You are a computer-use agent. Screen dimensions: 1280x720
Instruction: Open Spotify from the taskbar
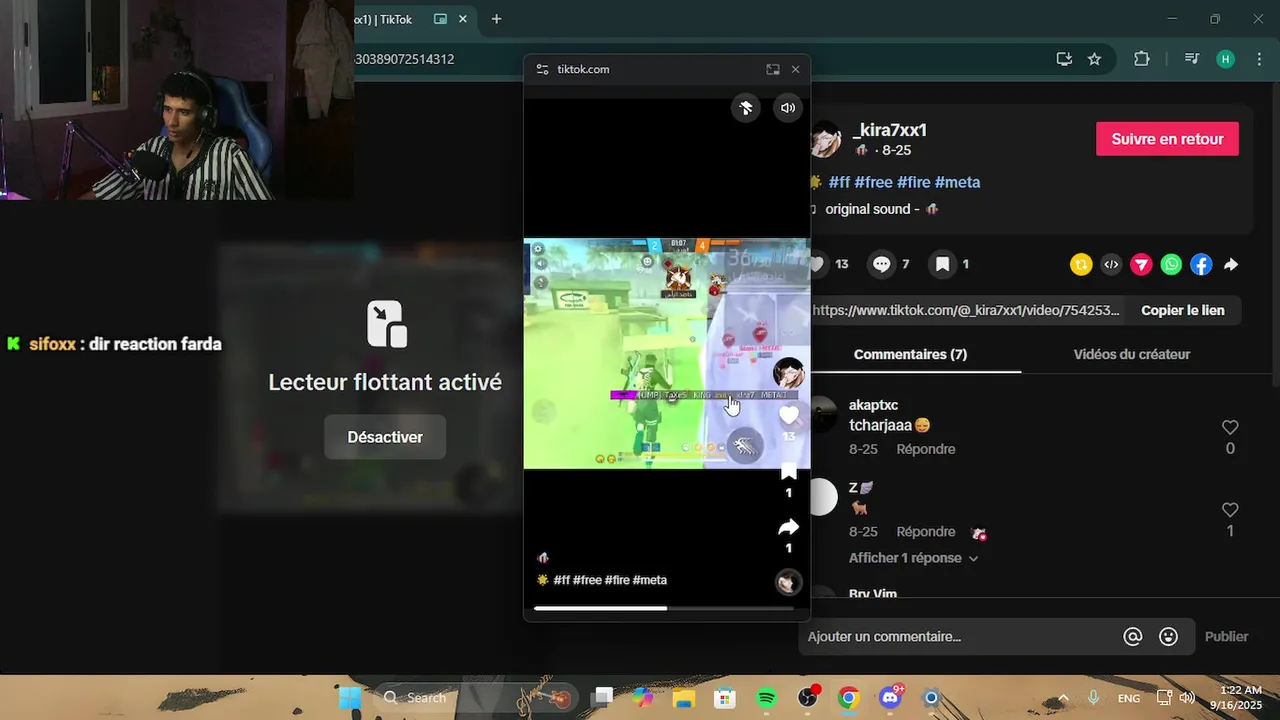[x=766, y=698]
